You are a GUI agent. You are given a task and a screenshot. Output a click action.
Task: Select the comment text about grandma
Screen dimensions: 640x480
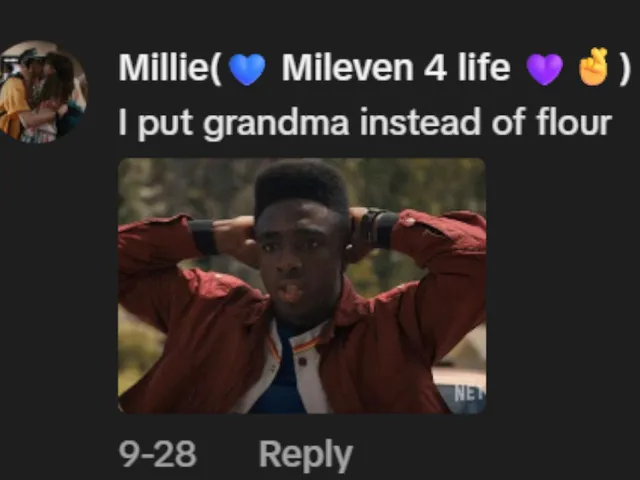[365, 122]
